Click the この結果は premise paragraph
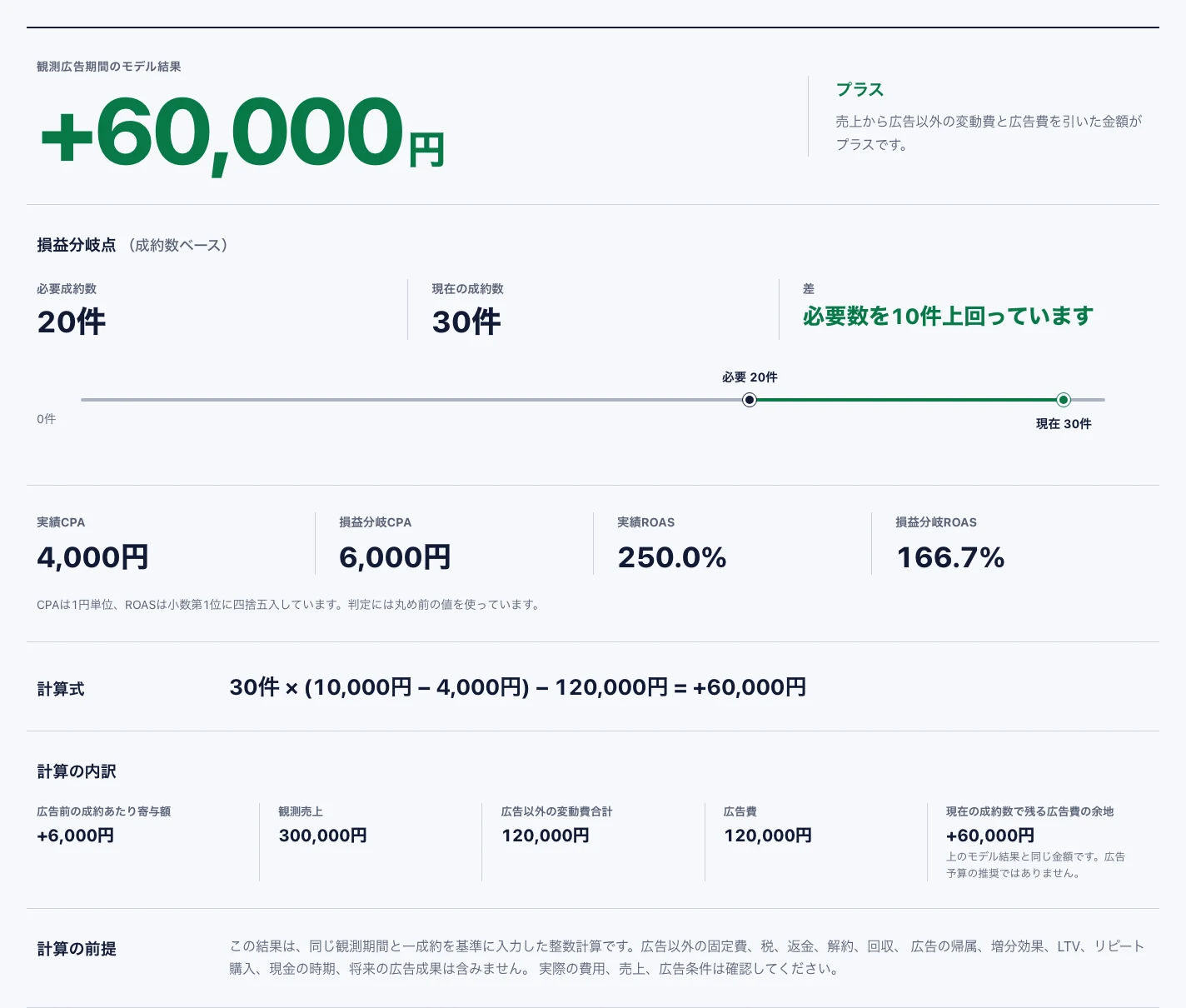This screenshot has width=1186, height=1008. [687, 957]
